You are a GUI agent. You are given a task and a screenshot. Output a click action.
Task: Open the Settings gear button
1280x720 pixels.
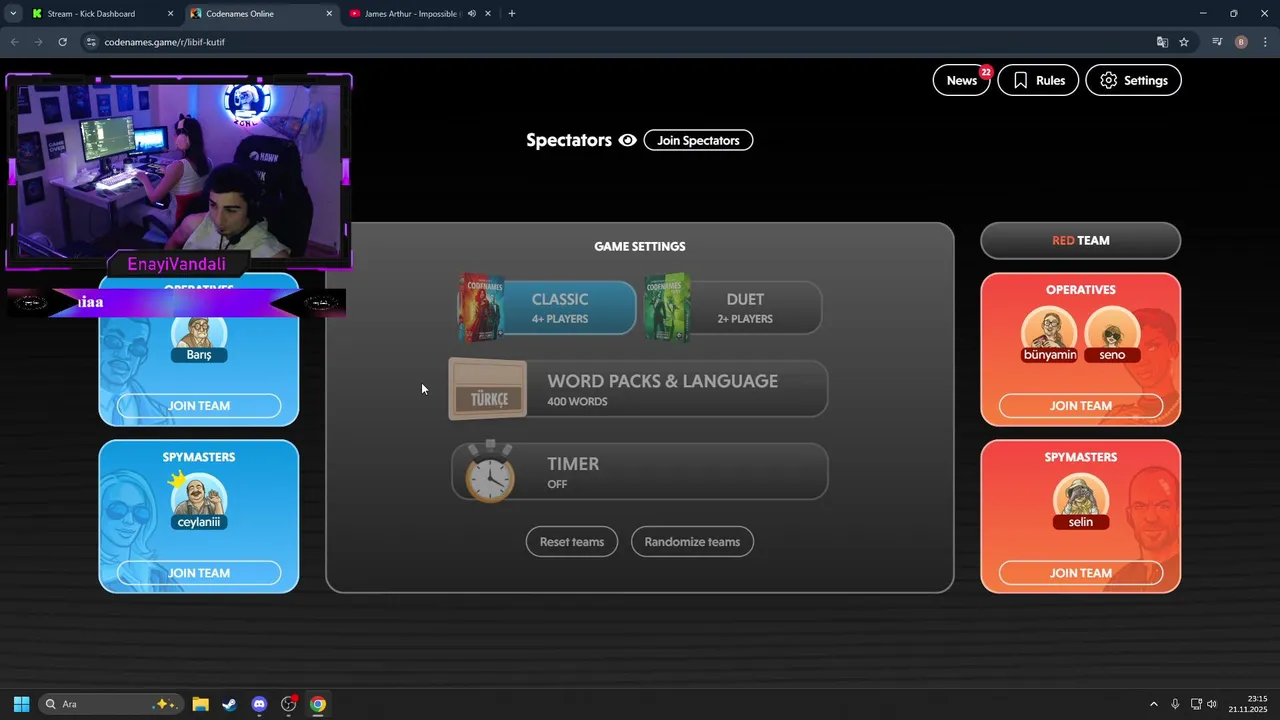click(1134, 80)
